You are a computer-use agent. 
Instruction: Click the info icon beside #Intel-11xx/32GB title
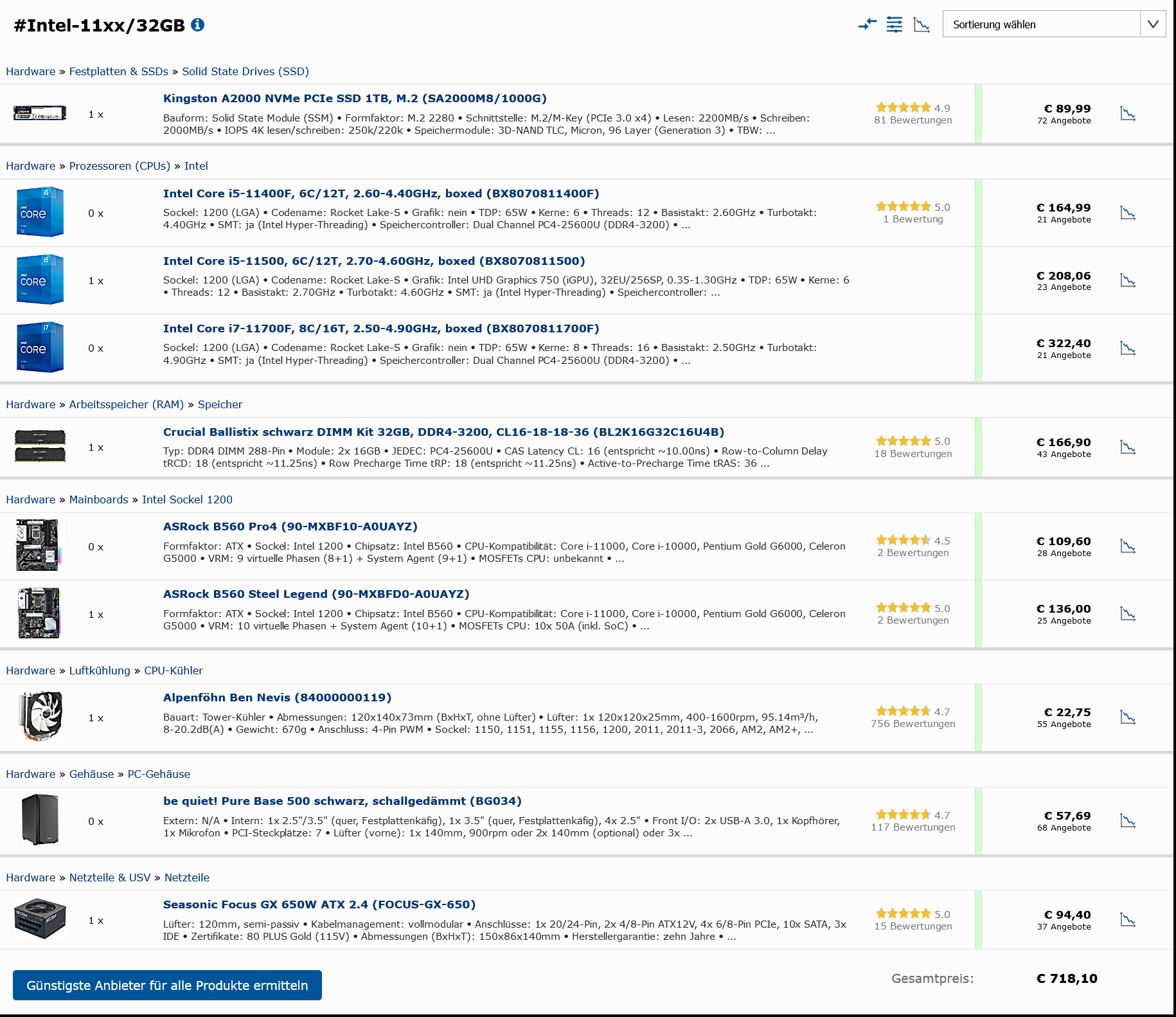(x=198, y=24)
